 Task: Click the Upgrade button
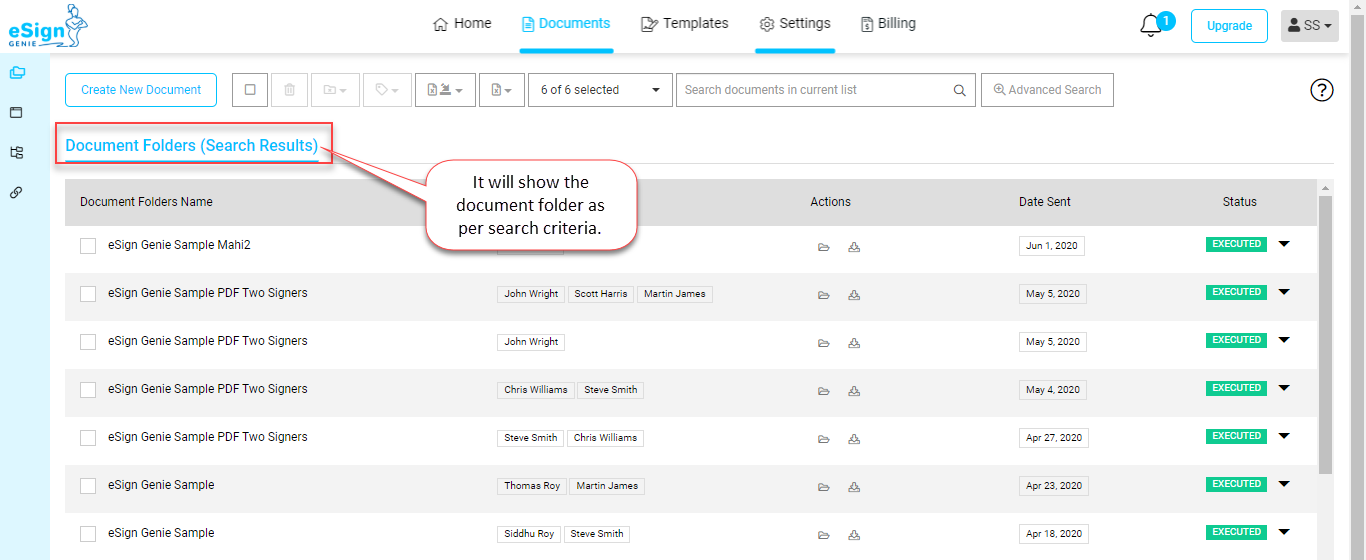coord(1229,26)
